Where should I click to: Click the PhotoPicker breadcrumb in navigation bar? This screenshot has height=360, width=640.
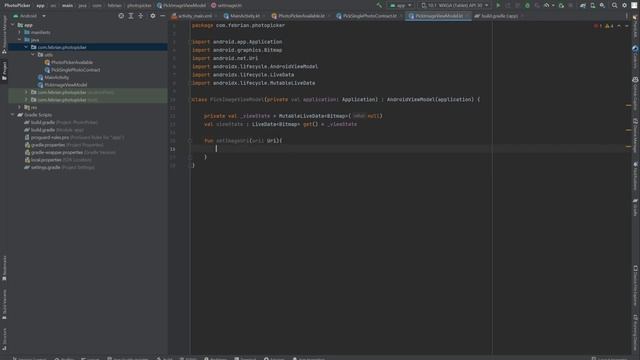click(x=18, y=6)
